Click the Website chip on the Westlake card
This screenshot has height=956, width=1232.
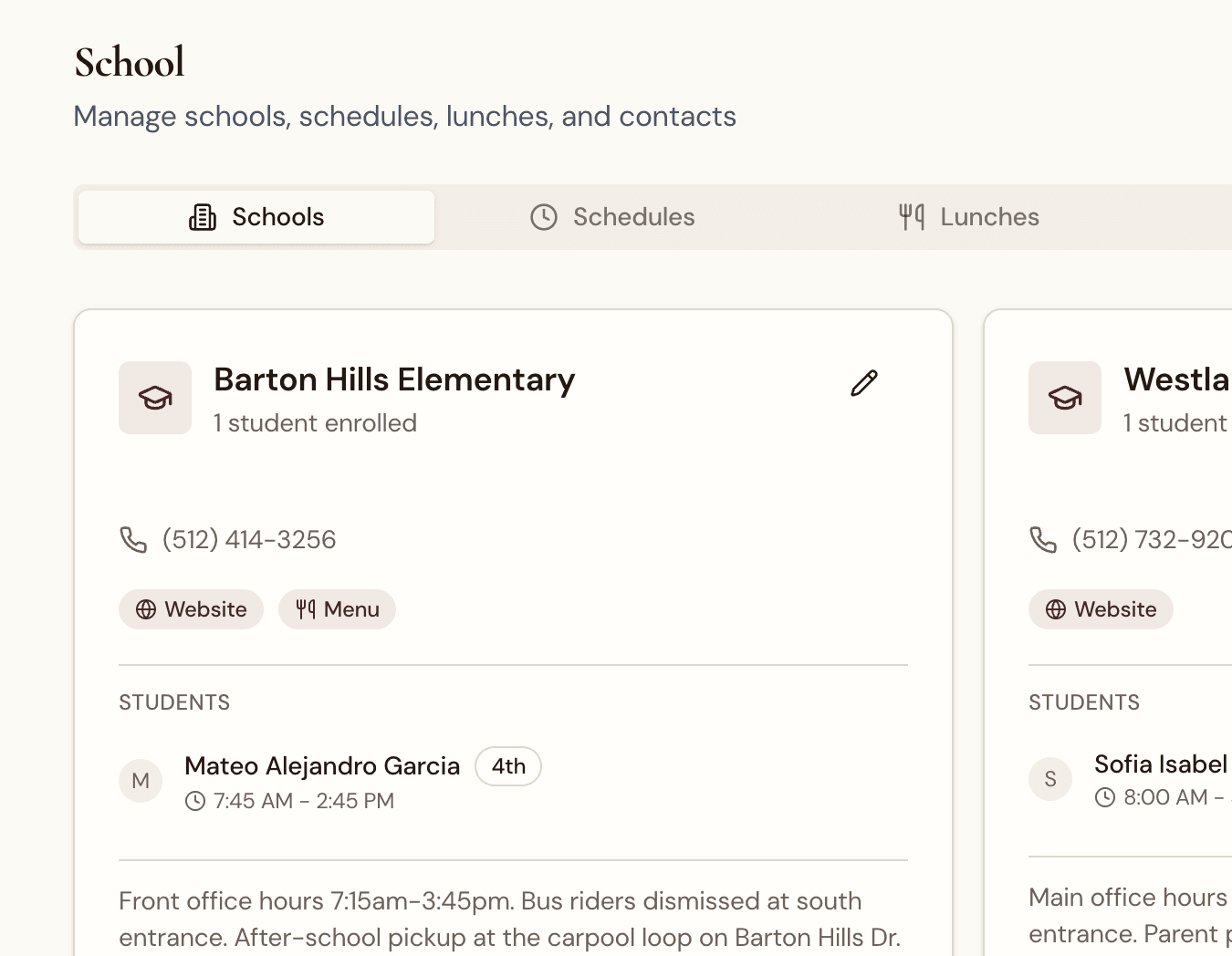point(1101,609)
